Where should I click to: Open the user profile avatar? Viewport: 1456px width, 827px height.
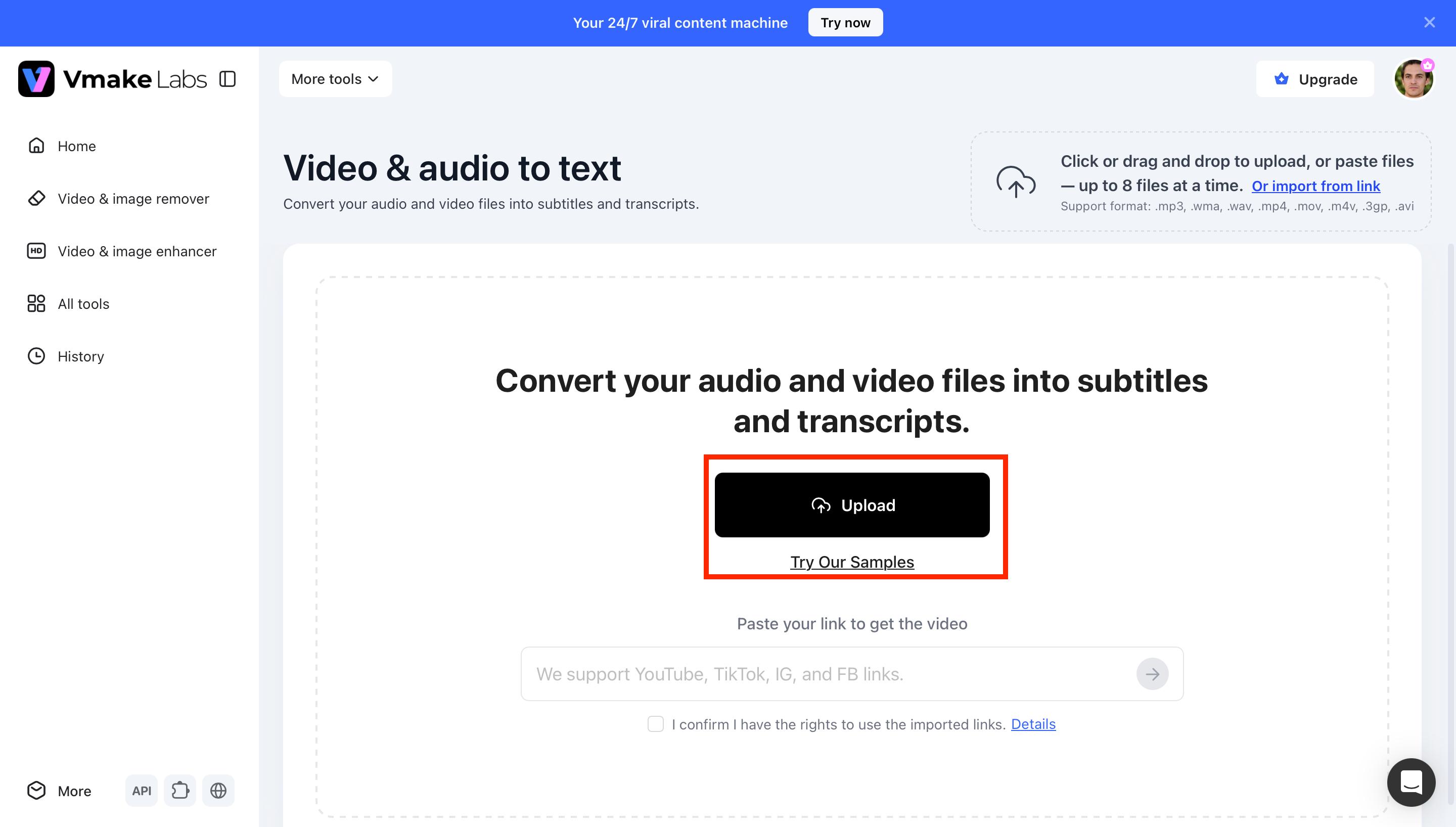click(1414, 79)
